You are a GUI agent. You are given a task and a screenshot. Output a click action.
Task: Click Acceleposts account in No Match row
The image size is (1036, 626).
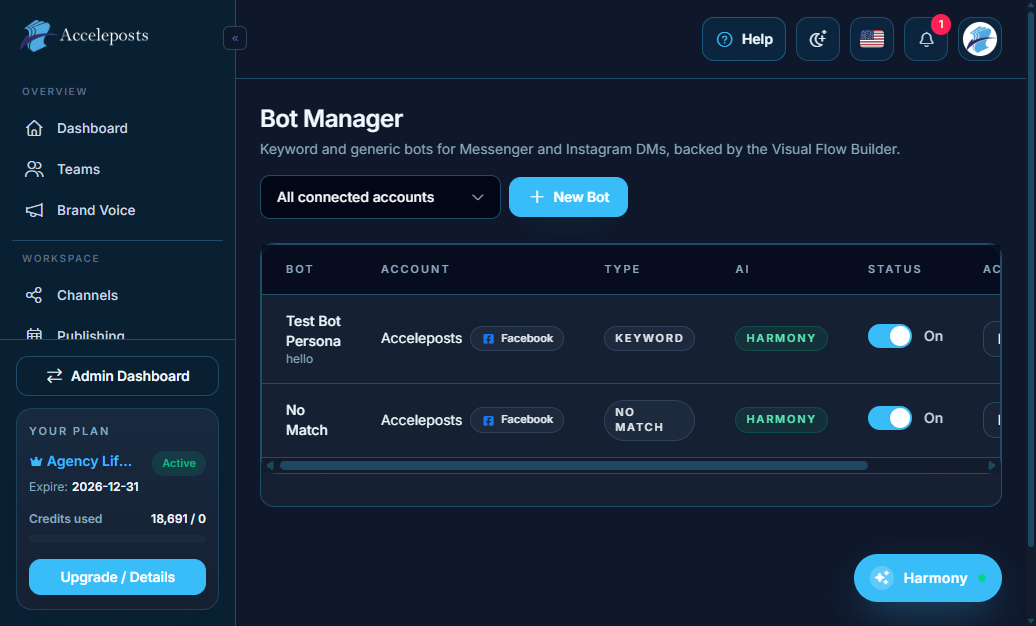422,420
